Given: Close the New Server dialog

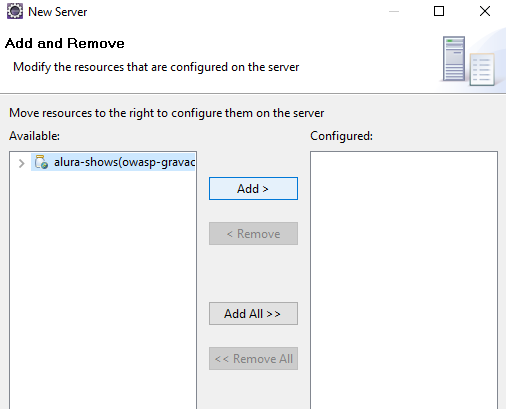Looking at the screenshot, I should 485,11.
